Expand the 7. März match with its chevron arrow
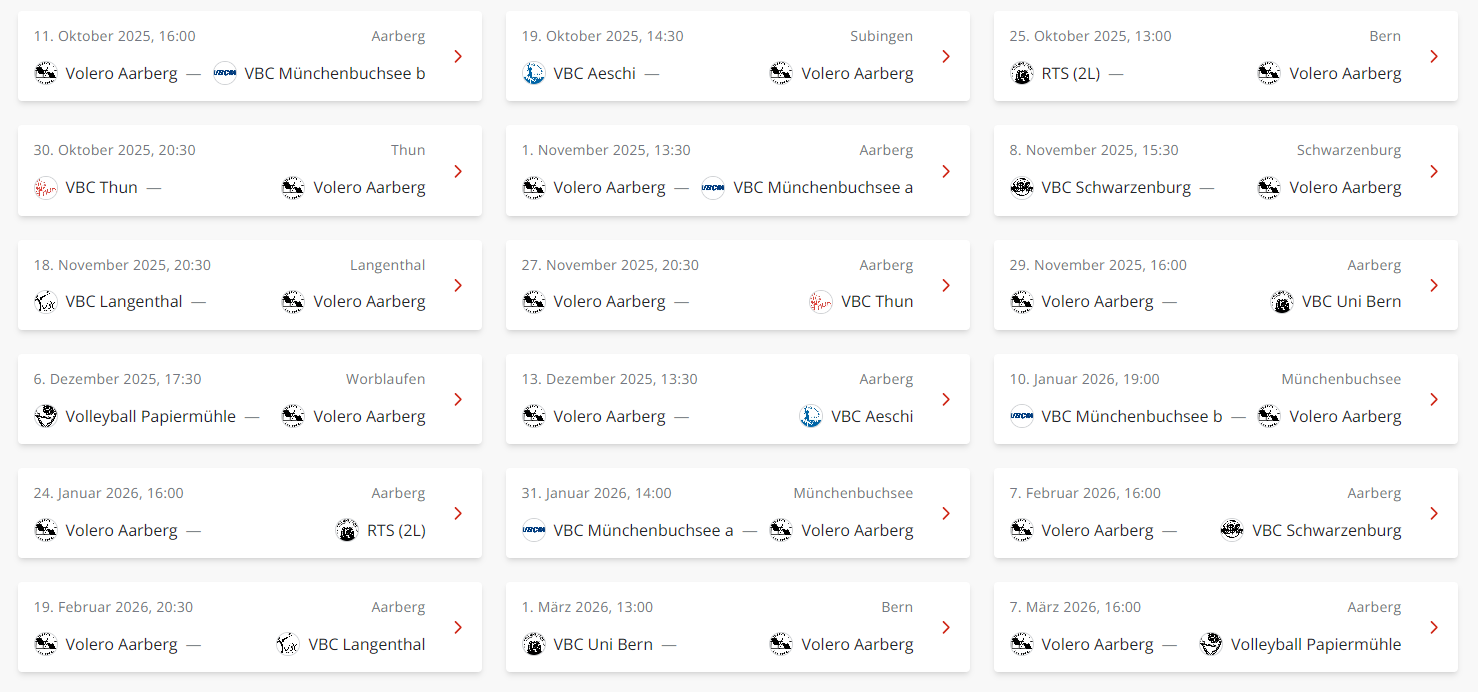Screen dimensions: 1478x692 click(x=1434, y=627)
